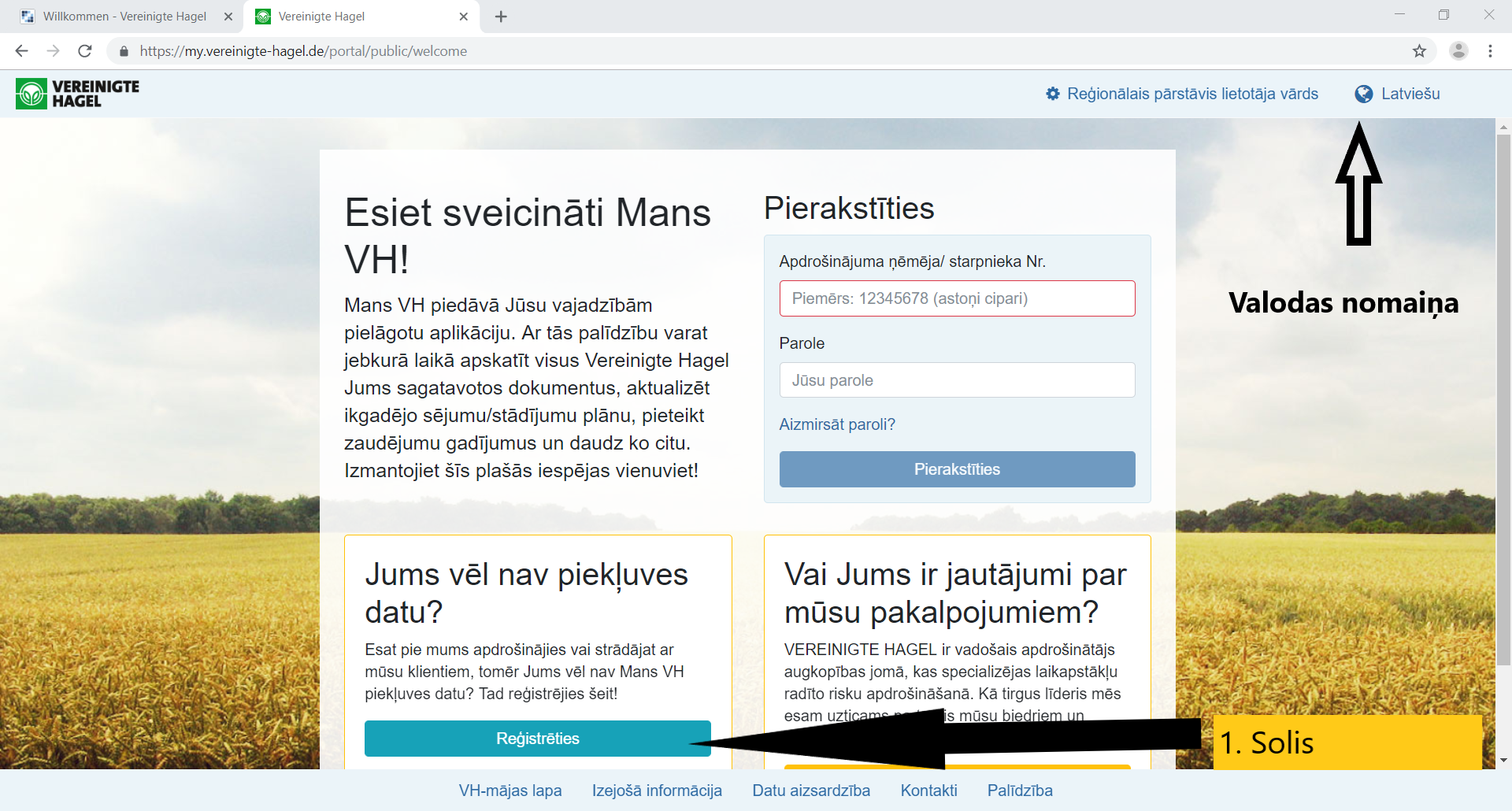Open Izejošā informācija footer link
This screenshot has width=1512, height=811.
657,791
